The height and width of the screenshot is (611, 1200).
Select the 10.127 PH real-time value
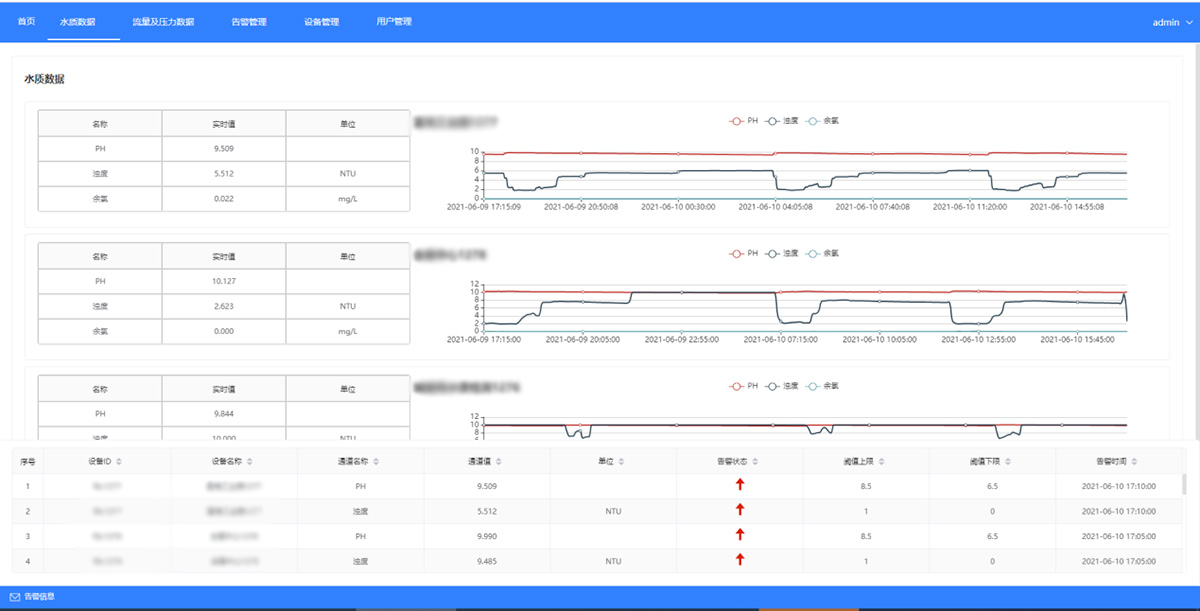pyautogui.click(x=223, y=281)
